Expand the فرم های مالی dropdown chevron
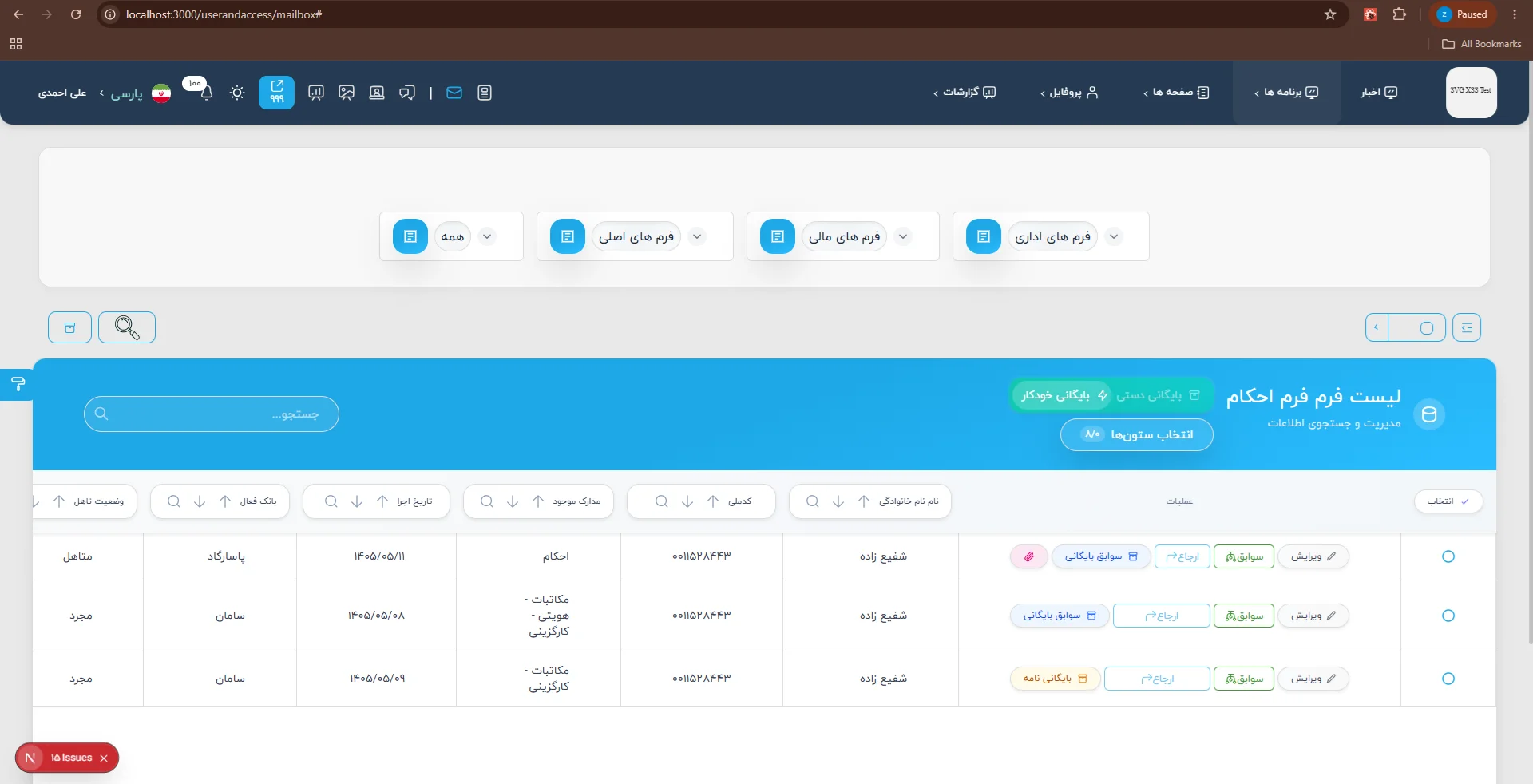 [903, 236]
